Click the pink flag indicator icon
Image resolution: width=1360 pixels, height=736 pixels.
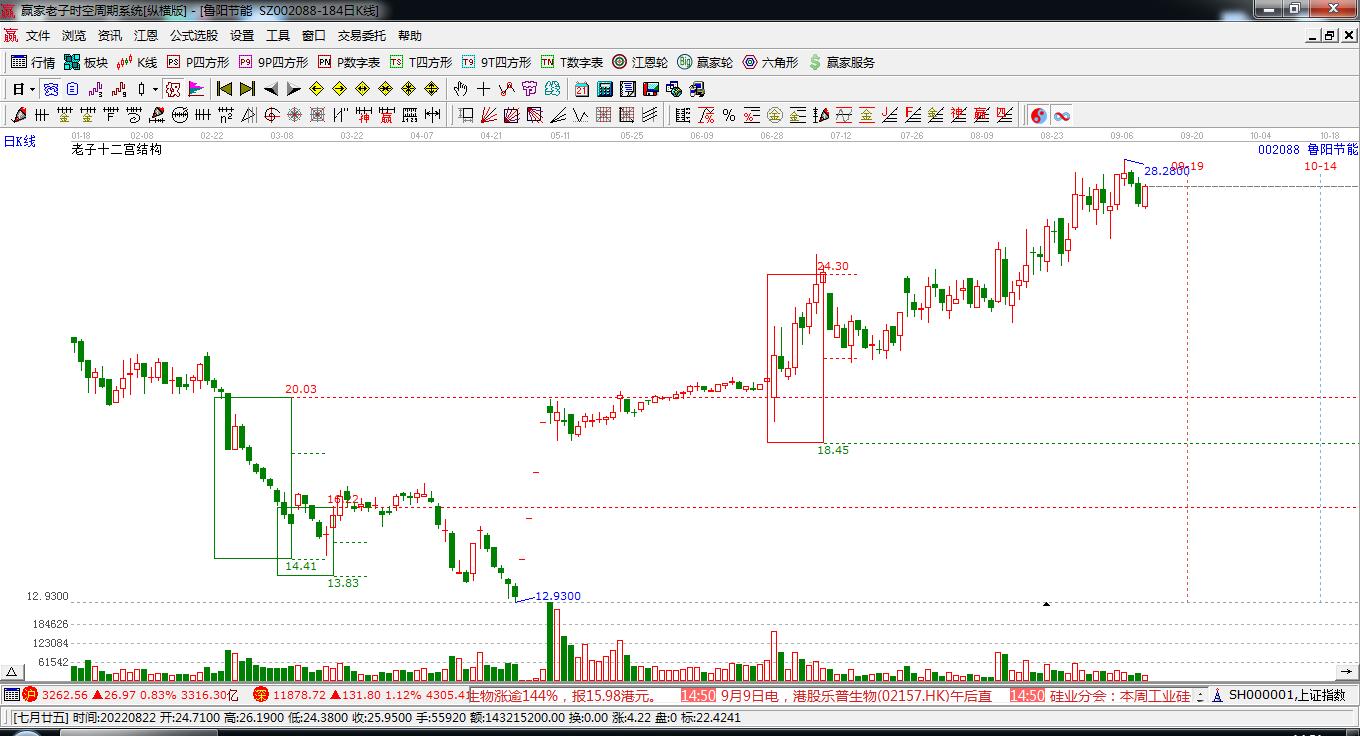point(196,89)
